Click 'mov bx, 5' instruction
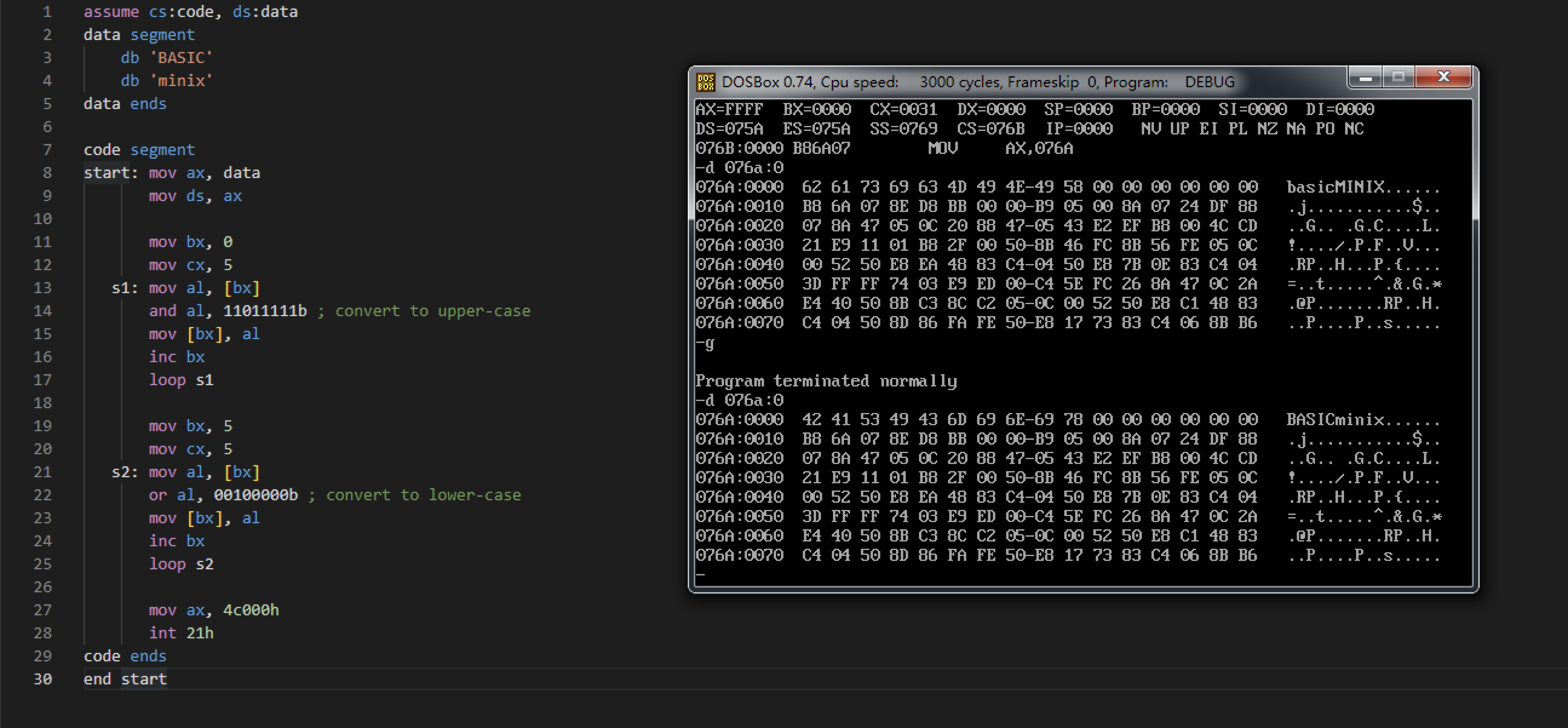The height and width of the screenshot is (728, 1568). coord(191,426)
